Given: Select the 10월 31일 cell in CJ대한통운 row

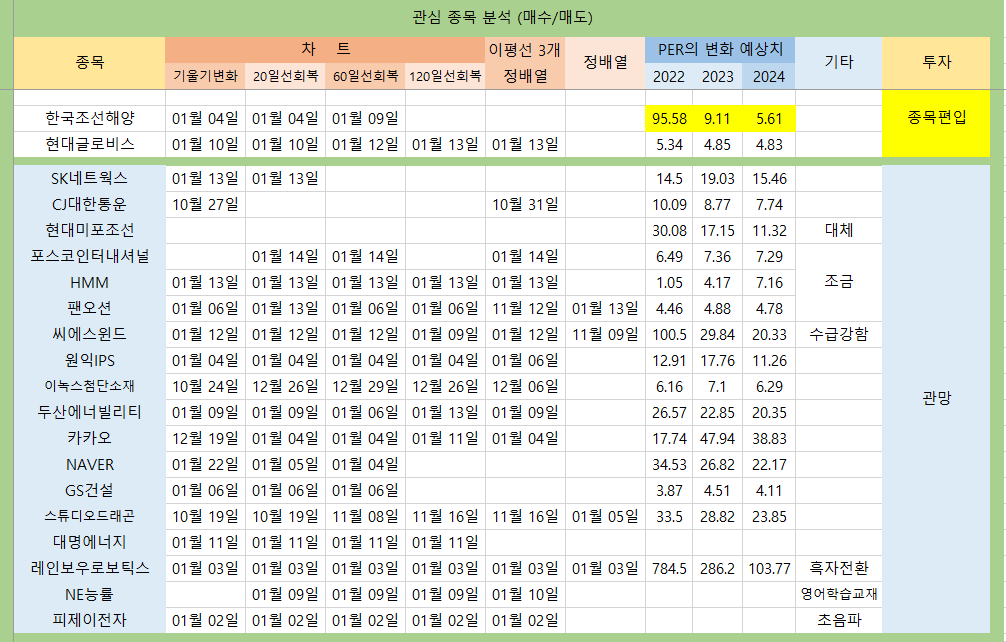Looking at the screenshot, I should tap(525, 205).
